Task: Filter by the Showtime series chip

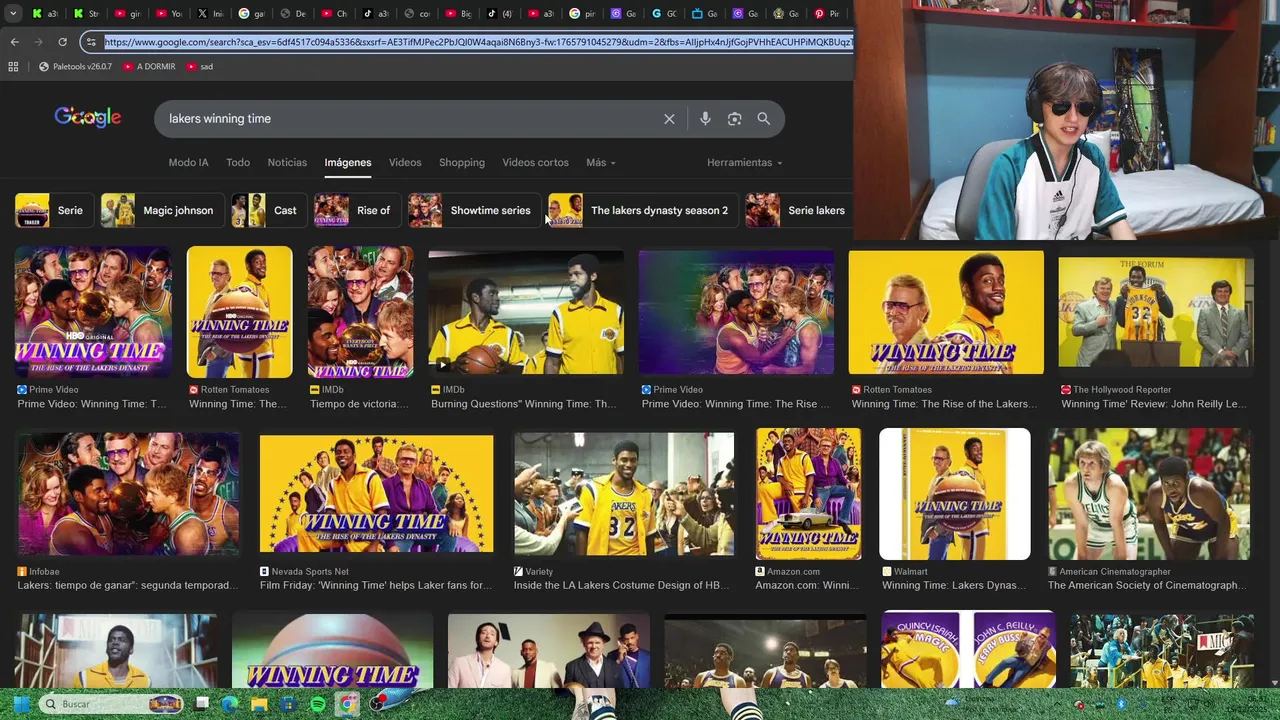Action: (473, 210)
